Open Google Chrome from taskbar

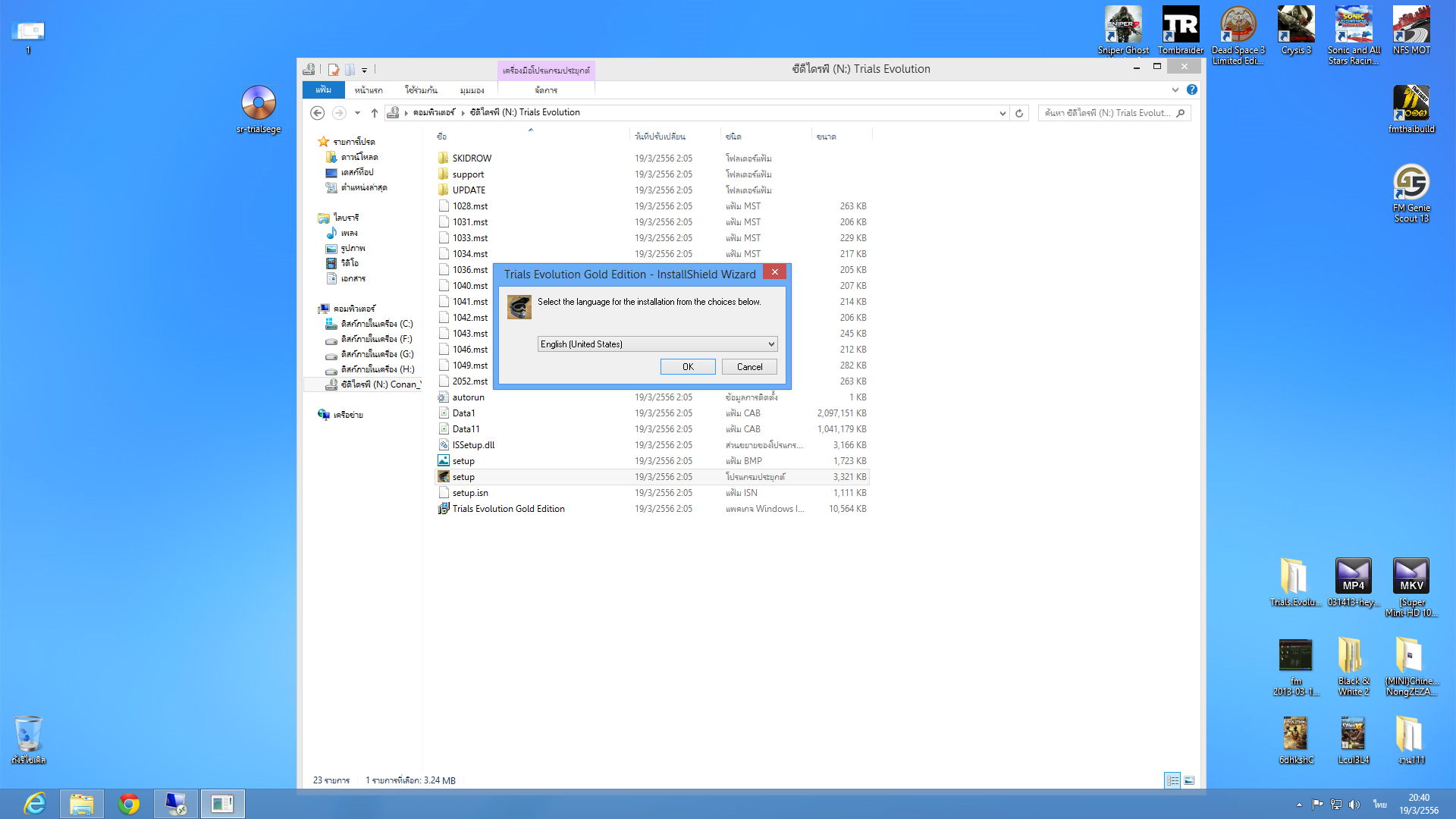point(129,804)
